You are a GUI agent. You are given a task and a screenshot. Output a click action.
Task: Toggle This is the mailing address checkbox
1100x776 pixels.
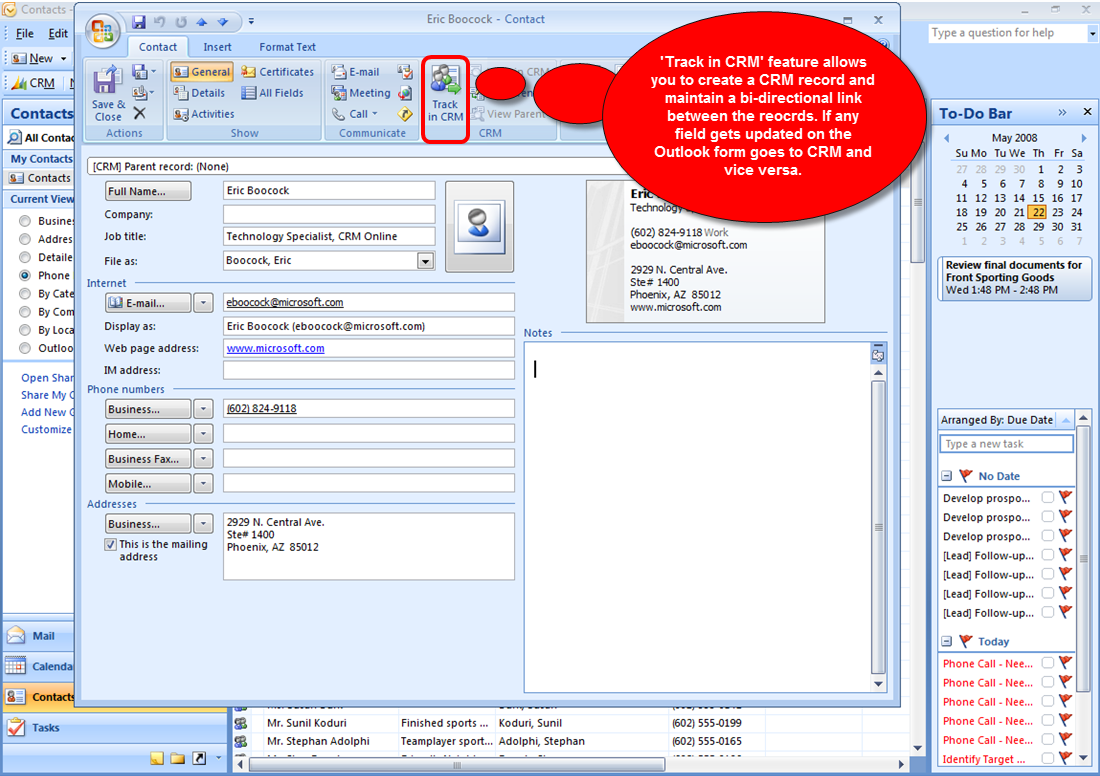tap(110, 544)
